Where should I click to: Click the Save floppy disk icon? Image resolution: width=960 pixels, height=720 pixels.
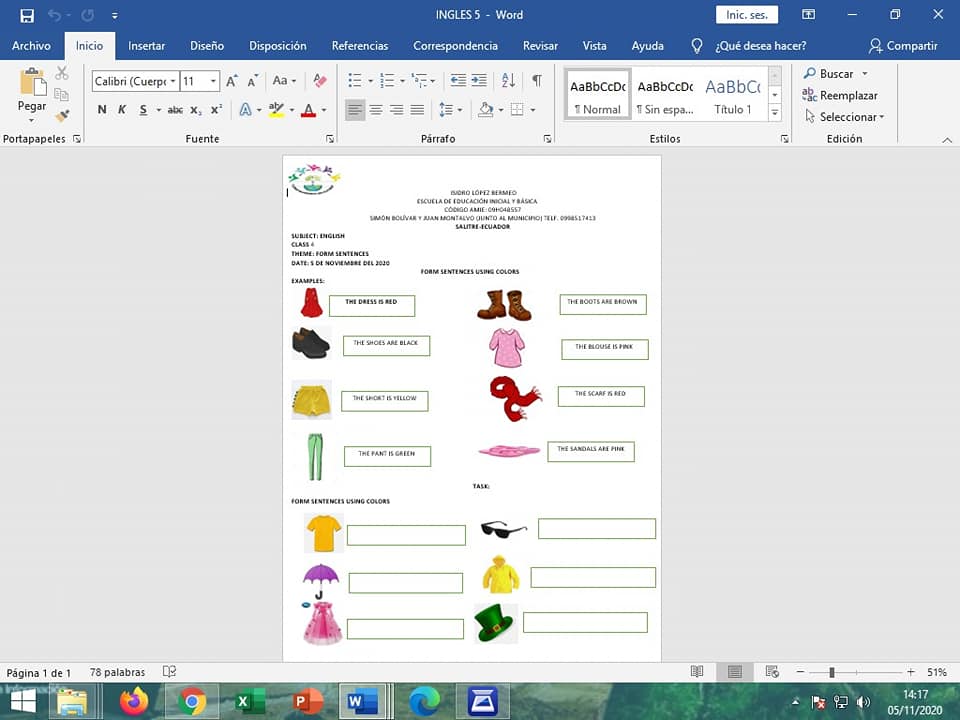coord(27,15)
